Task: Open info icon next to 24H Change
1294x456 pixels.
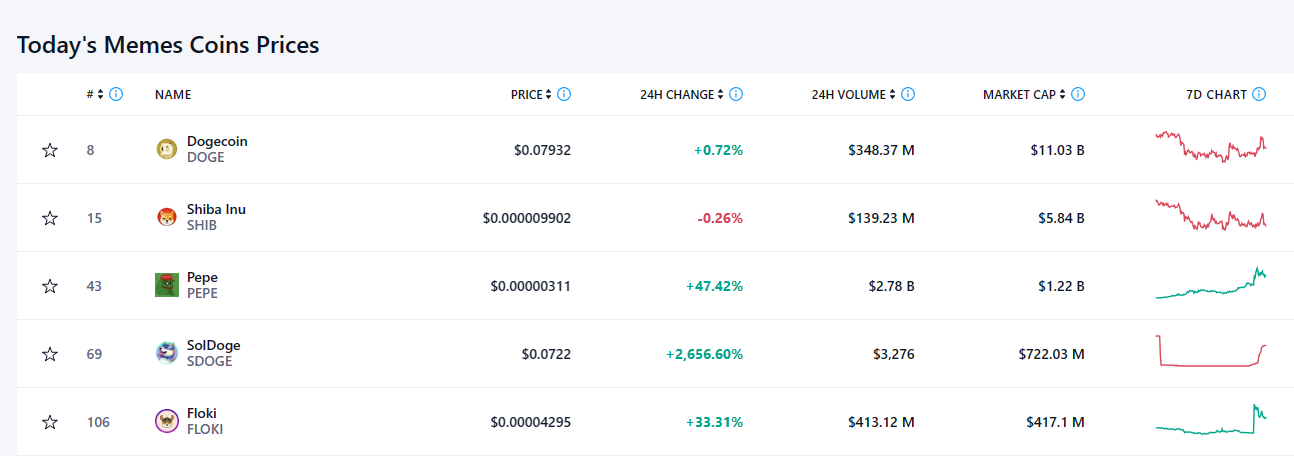Action: coord(736,95)
